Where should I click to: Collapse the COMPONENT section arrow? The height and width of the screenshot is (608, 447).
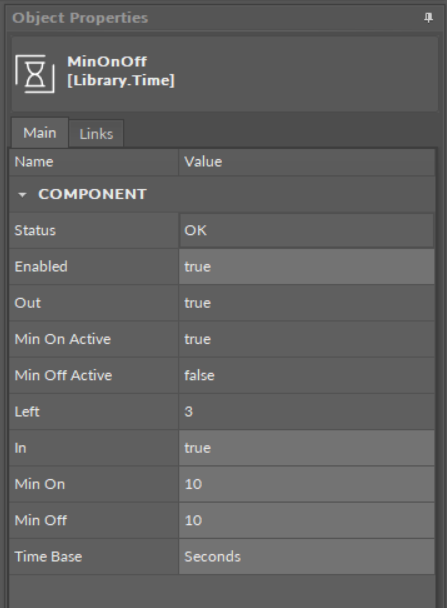(x=22, y=195)
